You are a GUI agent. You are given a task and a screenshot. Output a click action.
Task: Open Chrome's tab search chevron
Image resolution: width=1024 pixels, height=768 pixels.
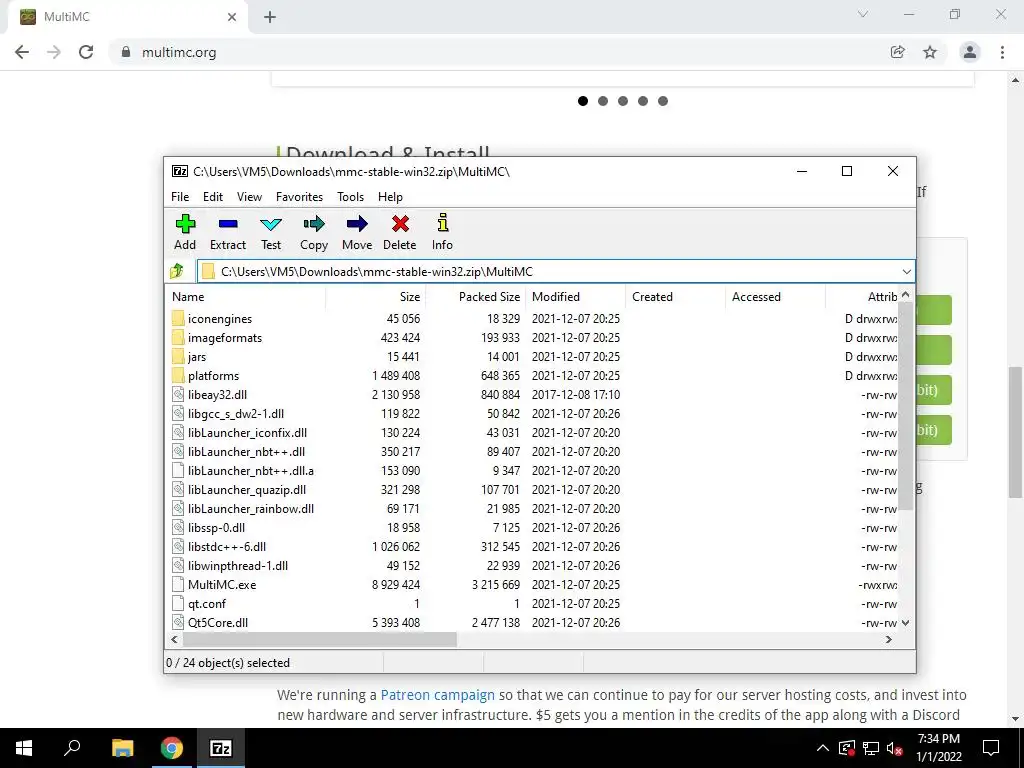click(x=863, y=14)
